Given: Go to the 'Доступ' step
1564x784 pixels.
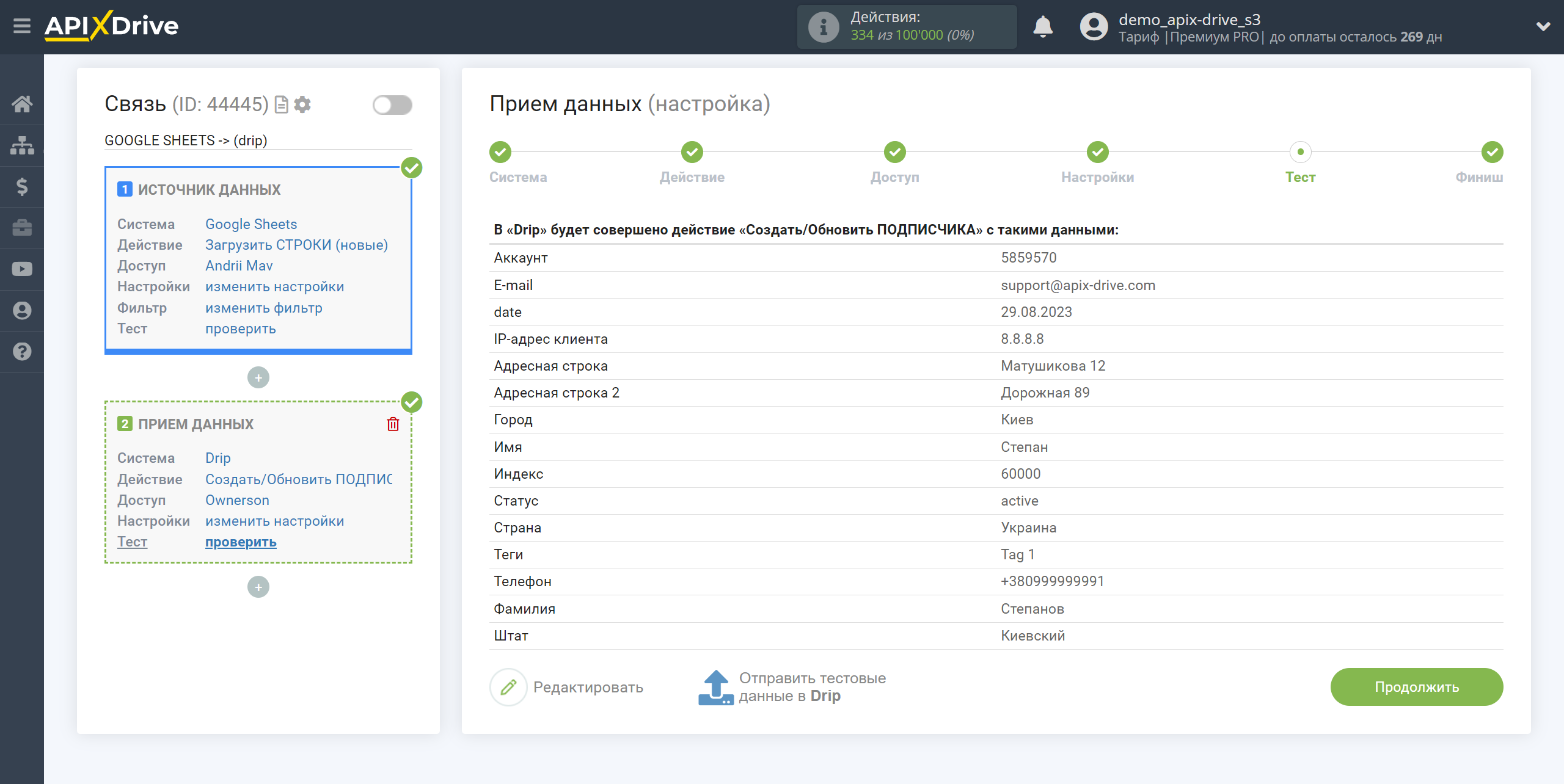Looking at the screenshot, I should pyautogui.click(x=895, y=152).
